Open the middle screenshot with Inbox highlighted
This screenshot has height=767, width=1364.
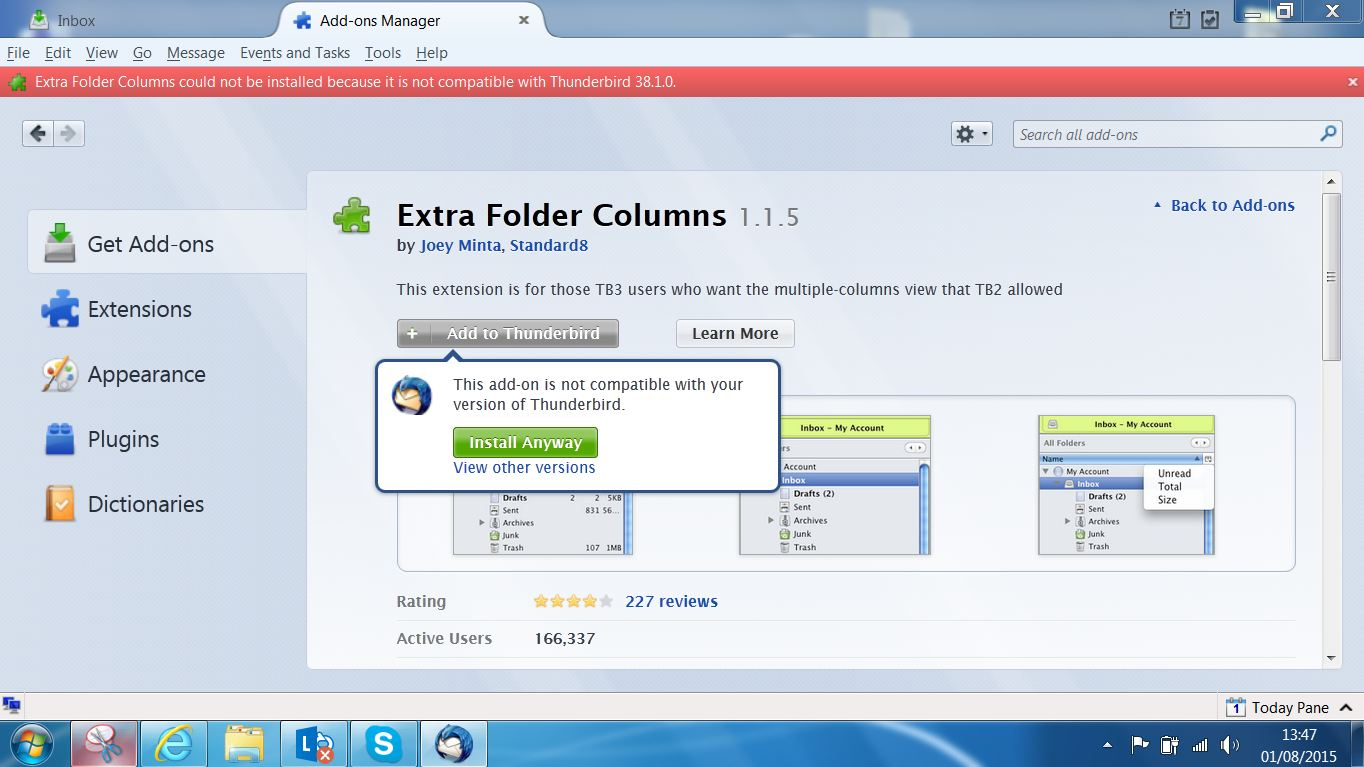point(835,485)
